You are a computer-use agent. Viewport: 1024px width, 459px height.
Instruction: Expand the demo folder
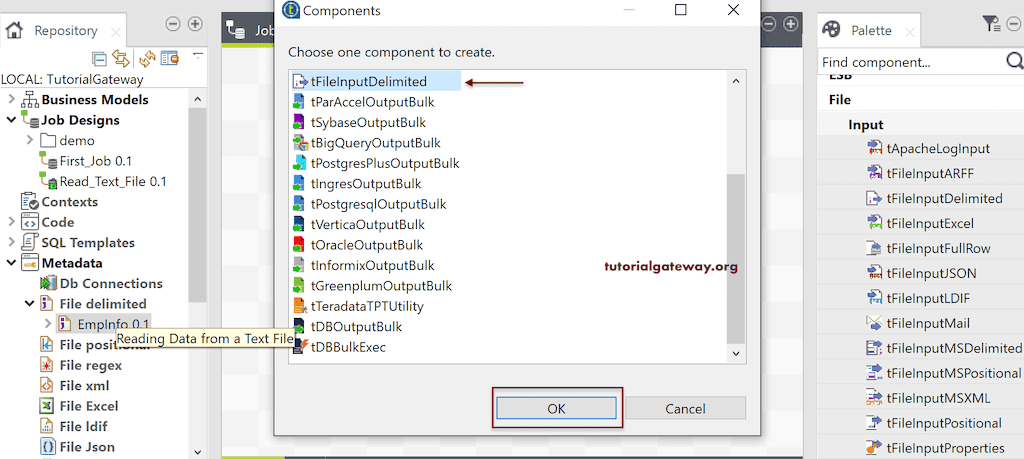coord(29,140)
